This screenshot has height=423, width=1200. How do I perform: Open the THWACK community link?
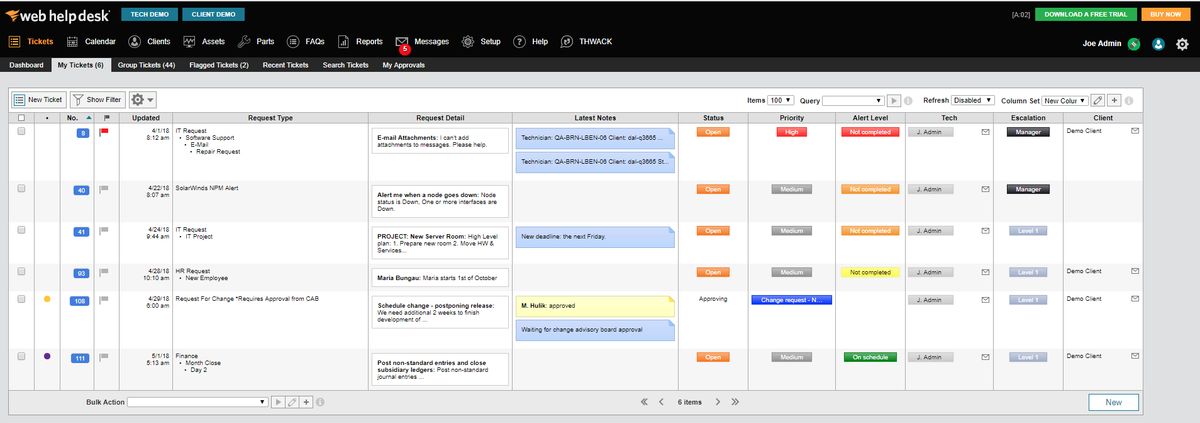586,42
